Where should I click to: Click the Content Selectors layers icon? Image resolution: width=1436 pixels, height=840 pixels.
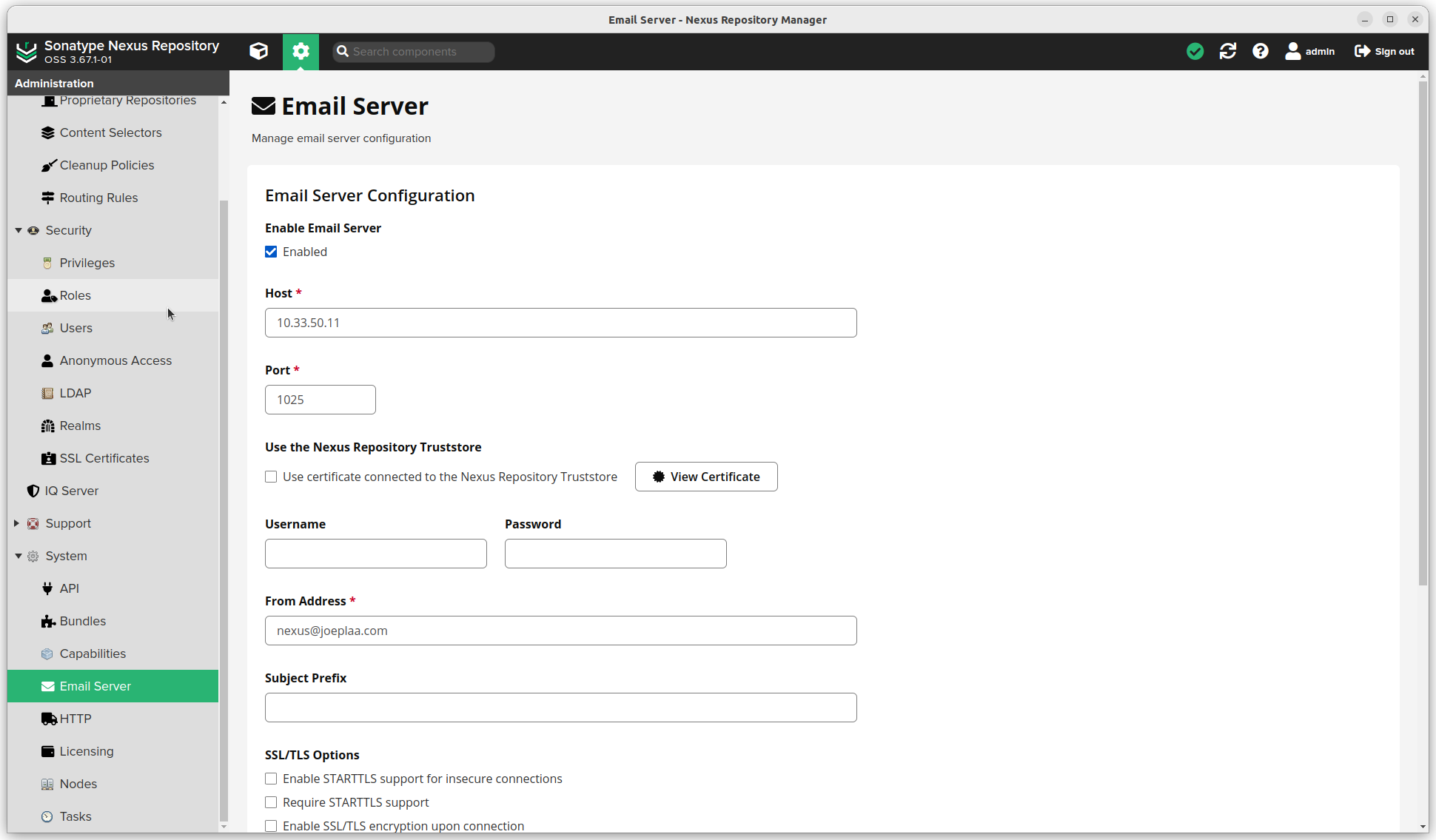pyautogui.click(x=48, y=132)
